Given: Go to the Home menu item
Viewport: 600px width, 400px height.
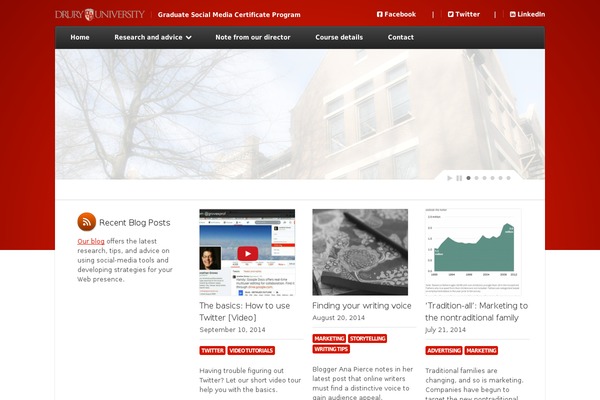Looking at the screenshot, I should [80, 37].
